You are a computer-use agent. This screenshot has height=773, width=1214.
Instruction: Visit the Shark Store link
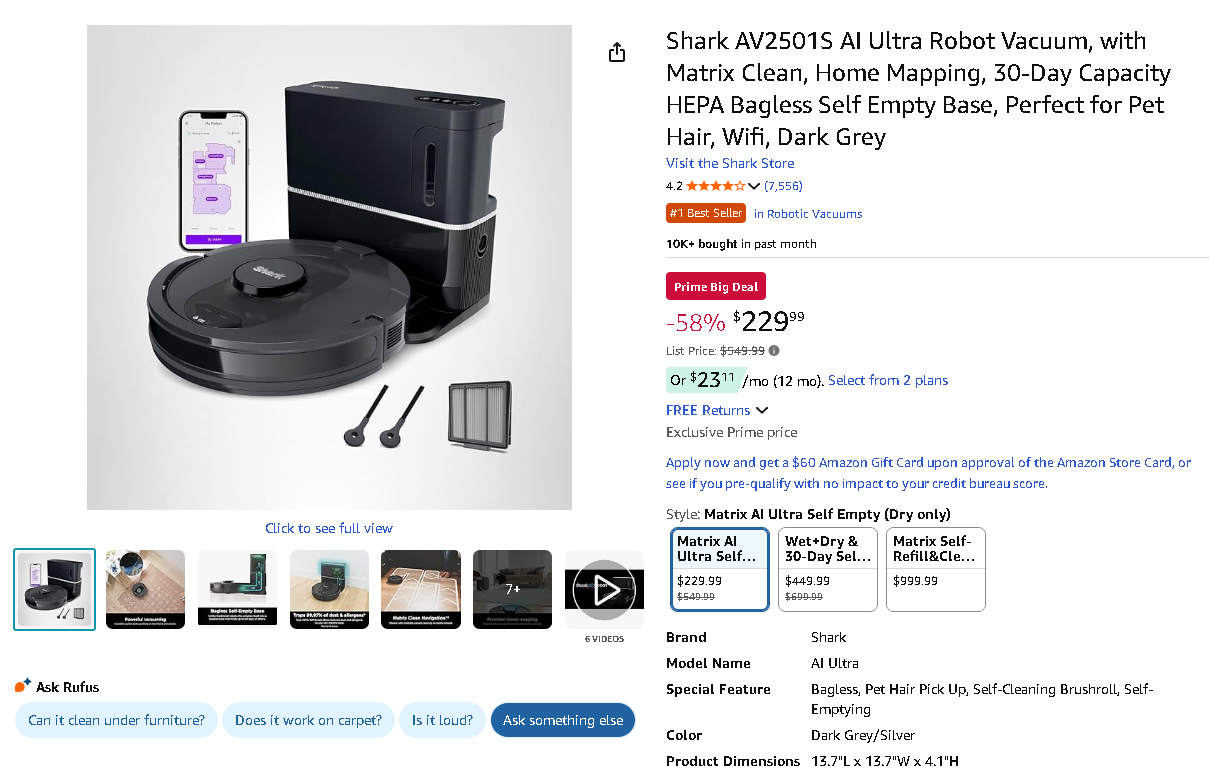730,163
